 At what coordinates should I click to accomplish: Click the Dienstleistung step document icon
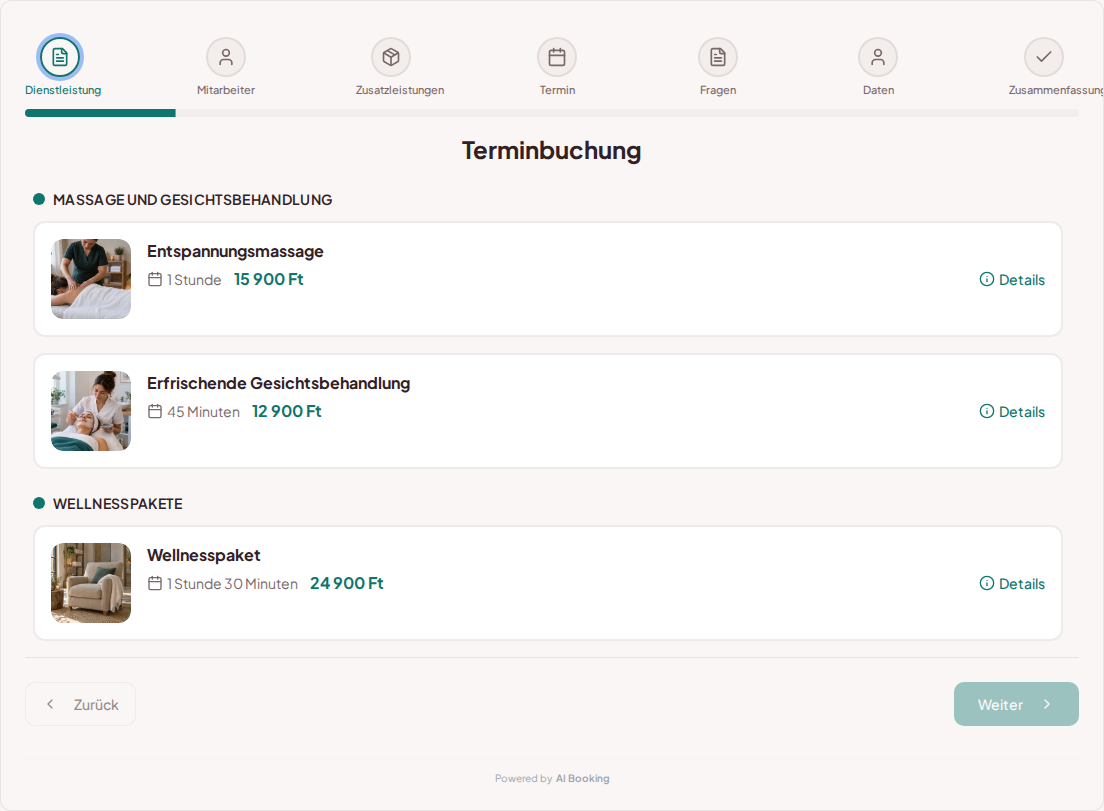60,57
